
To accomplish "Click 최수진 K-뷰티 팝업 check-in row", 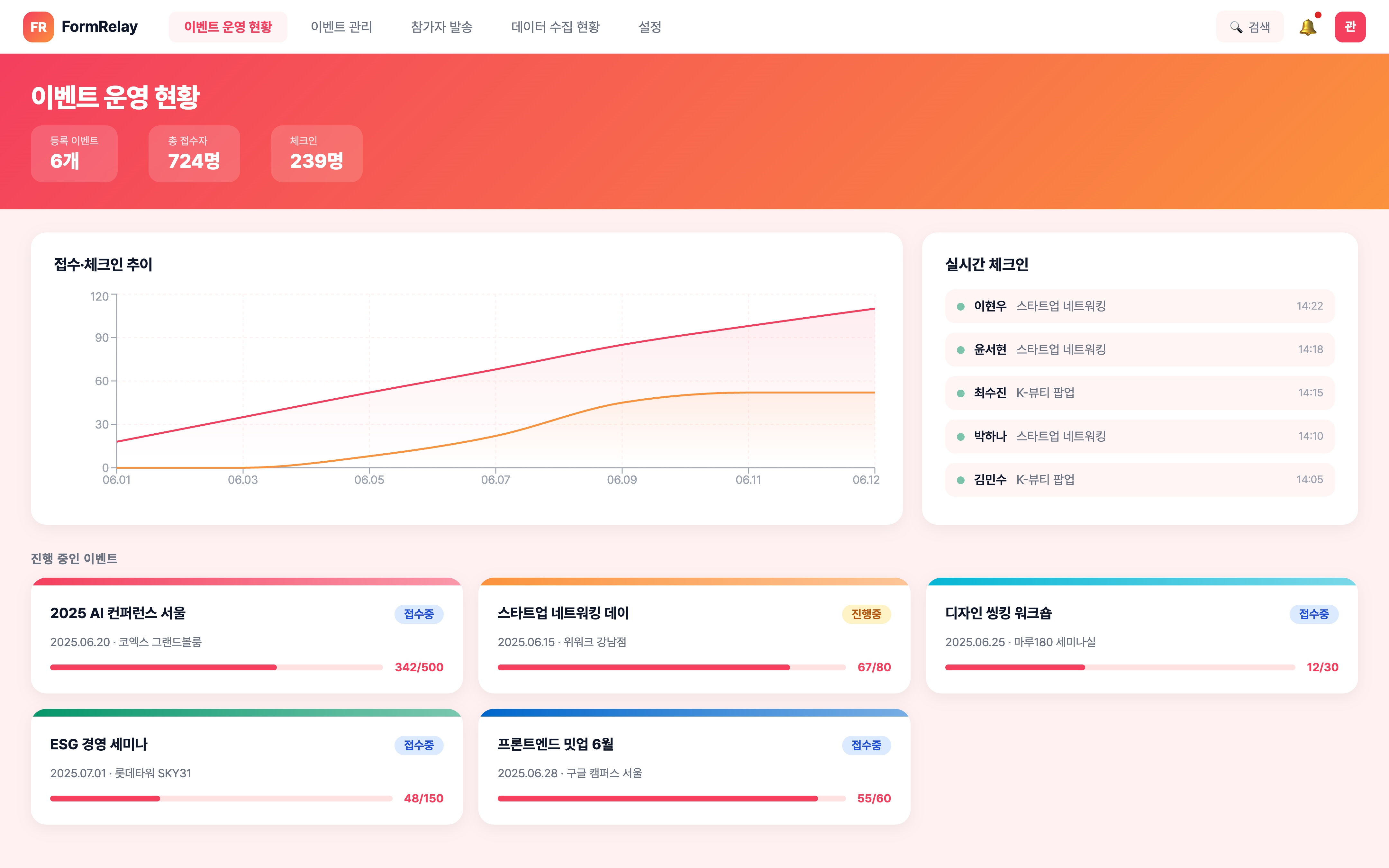I will pos(1139,393).
